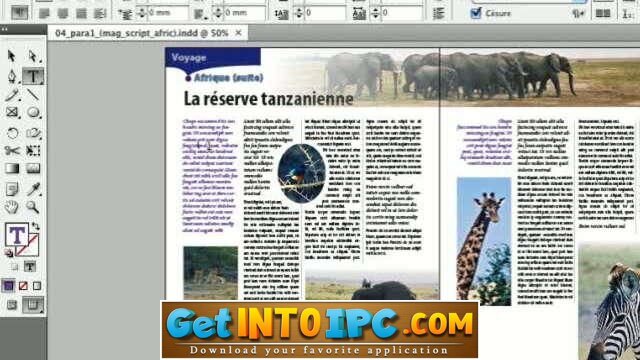The width and height of the screenshot is (640, 360).
Task: Choose the Pen tool
Action: tap(11, 76)
